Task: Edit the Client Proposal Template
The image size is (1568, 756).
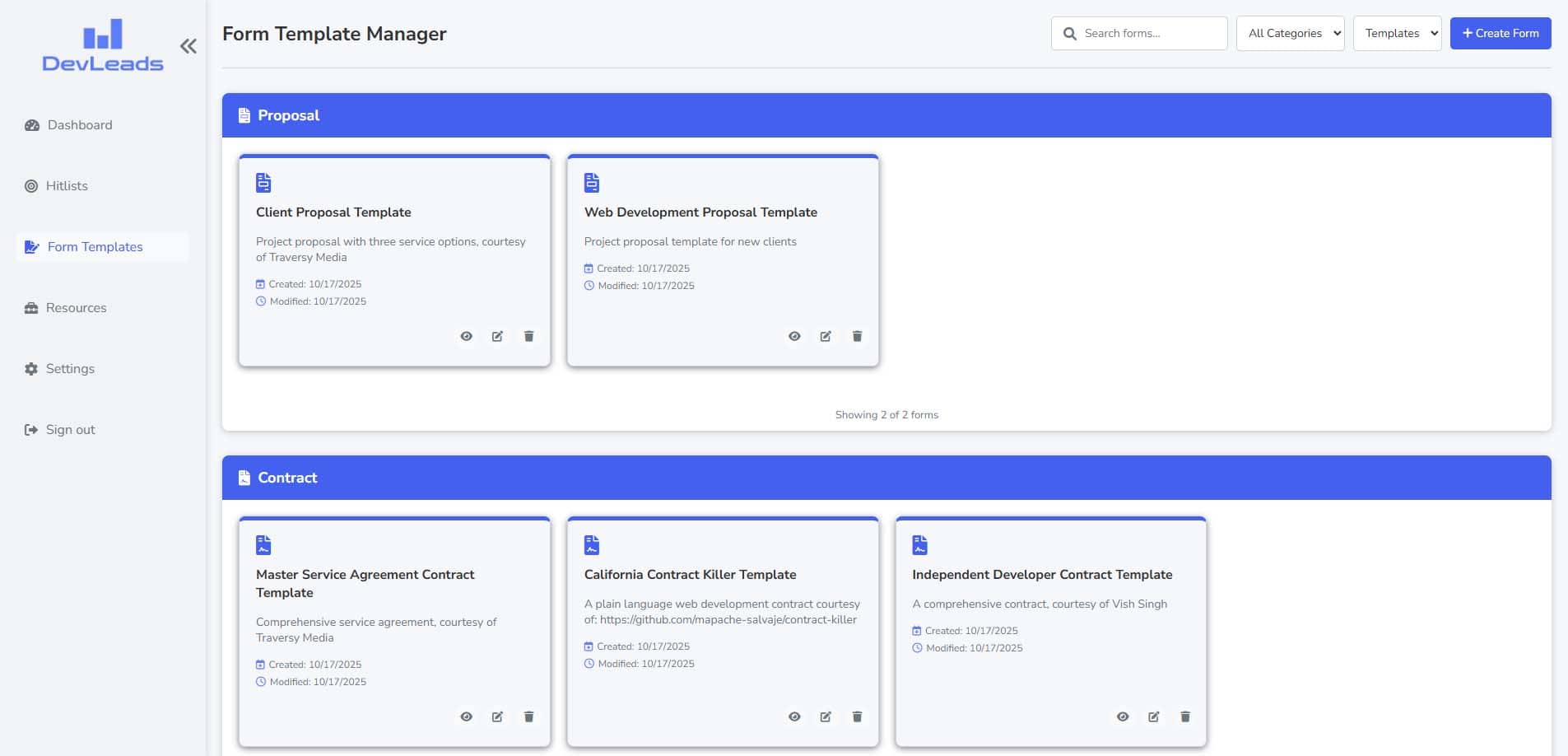Action: [498, 336]
